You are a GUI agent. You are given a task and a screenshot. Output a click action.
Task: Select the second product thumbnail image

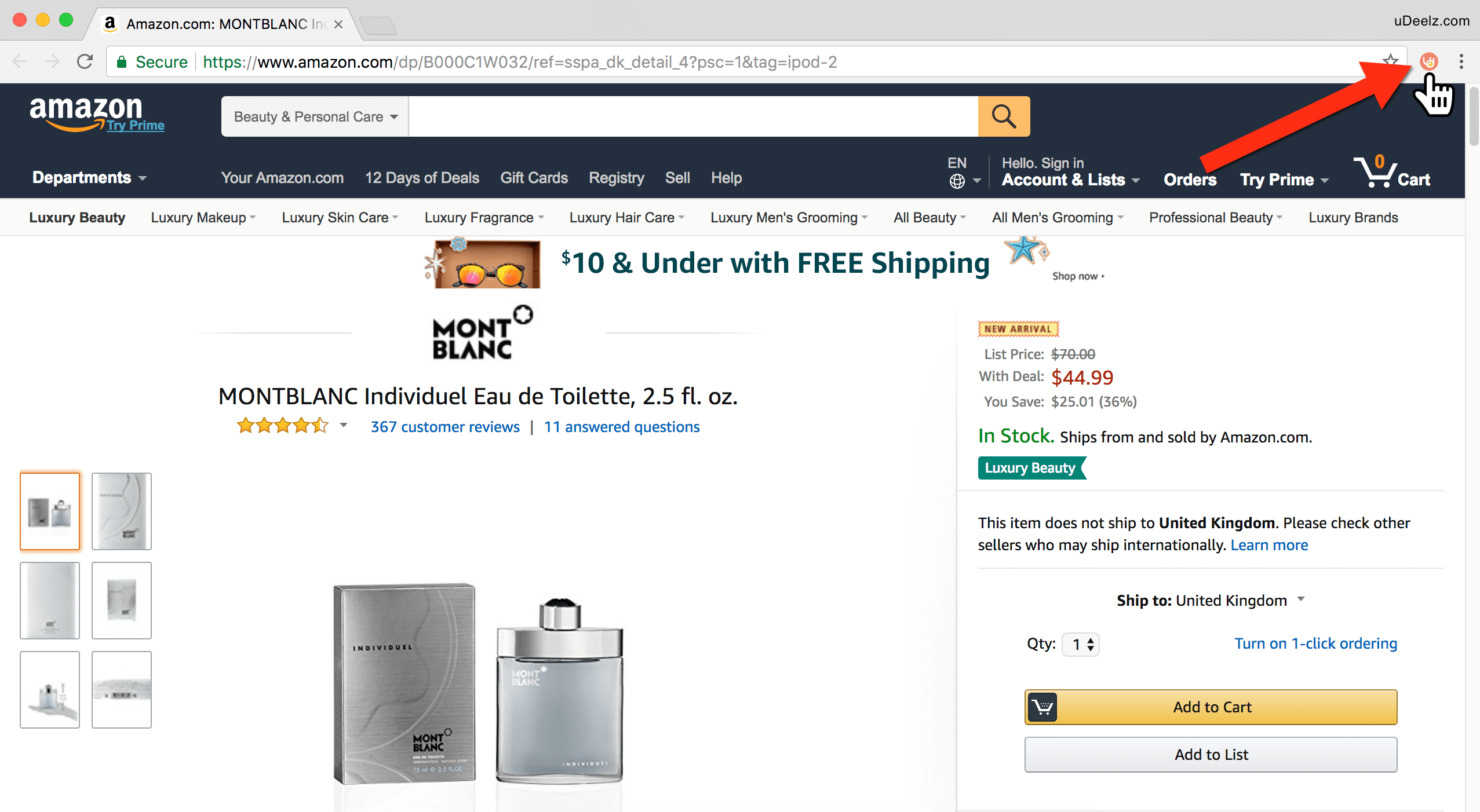click(122, 511)
